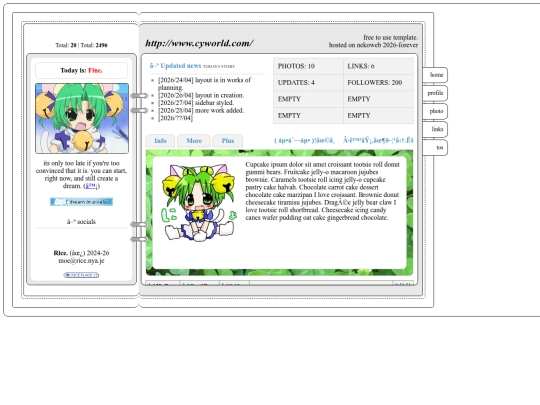Click the '[2026/28/04] more work added' entry

point(201,111)
